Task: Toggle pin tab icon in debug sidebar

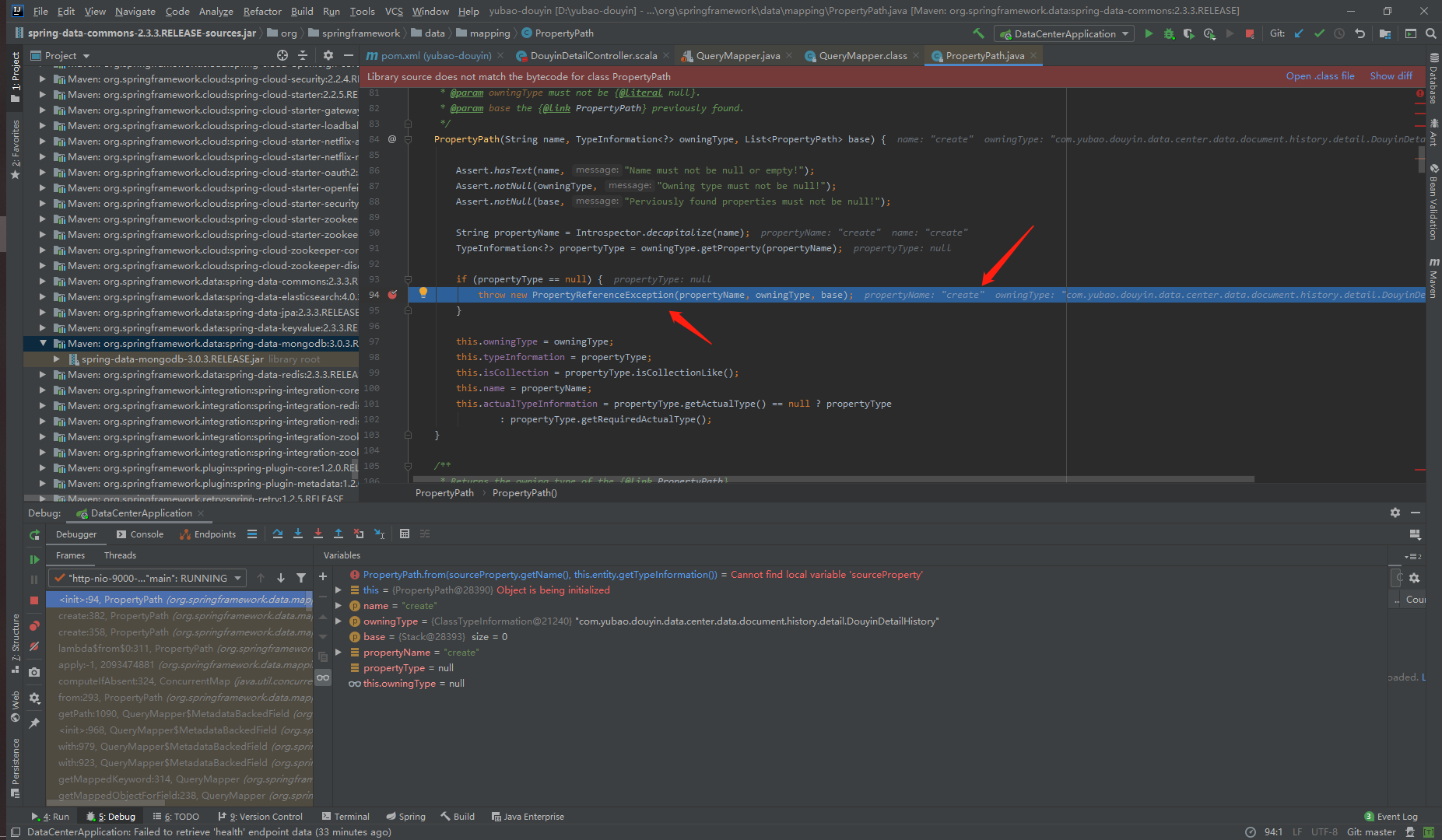Action: [x=34, y=723]
